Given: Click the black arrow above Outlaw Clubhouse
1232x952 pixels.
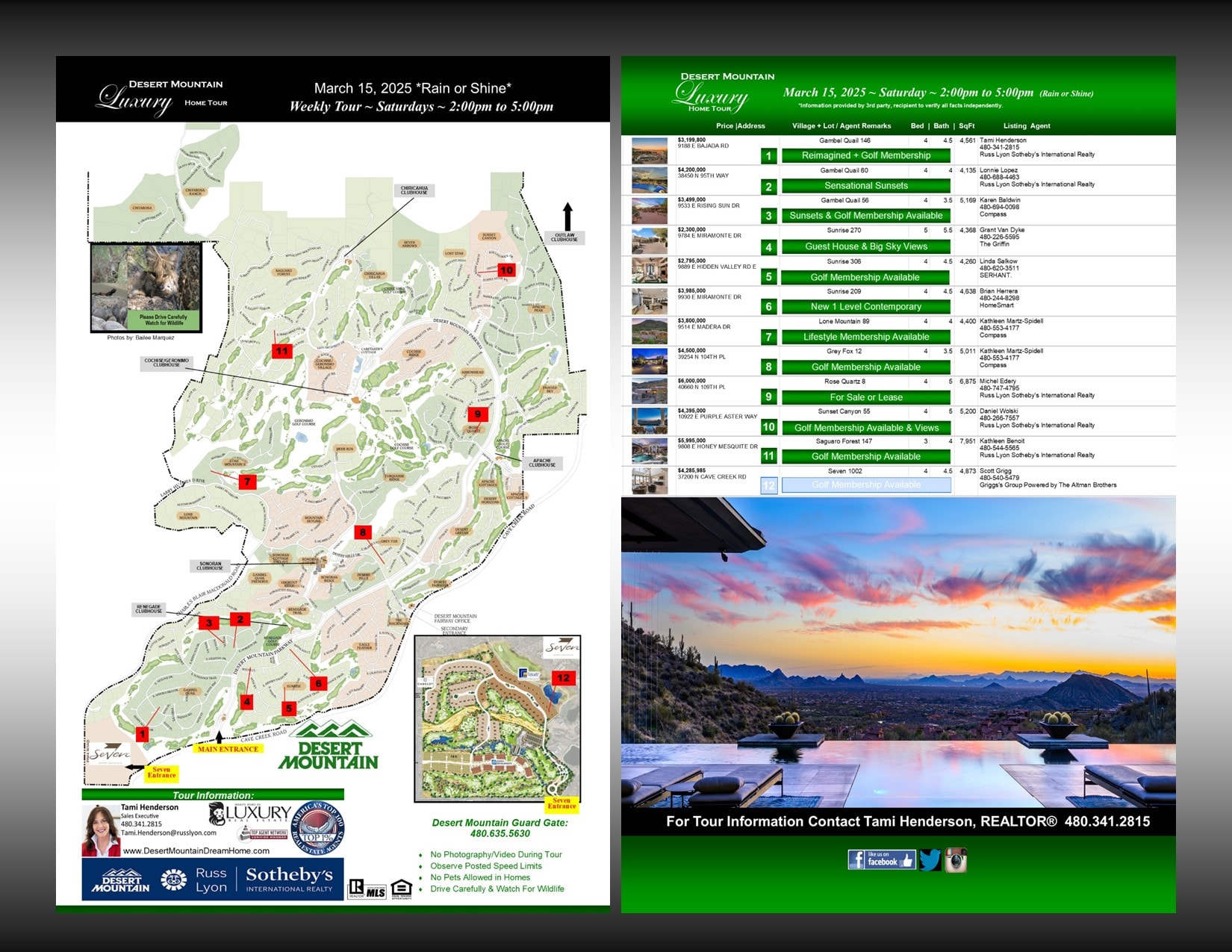Looking at the screenshot, I should [567, 217].
